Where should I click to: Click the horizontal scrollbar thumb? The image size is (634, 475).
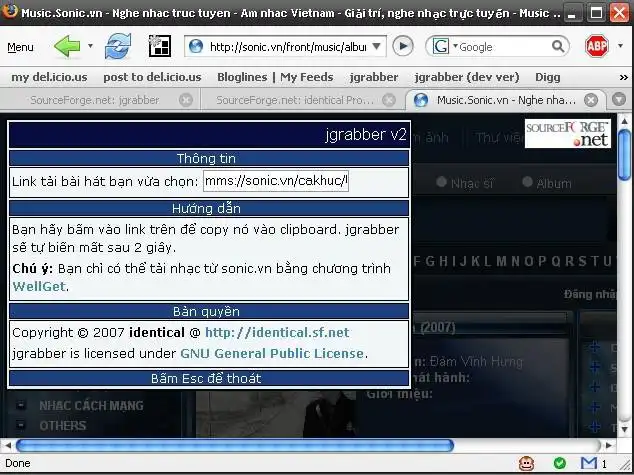click(235, 445)
